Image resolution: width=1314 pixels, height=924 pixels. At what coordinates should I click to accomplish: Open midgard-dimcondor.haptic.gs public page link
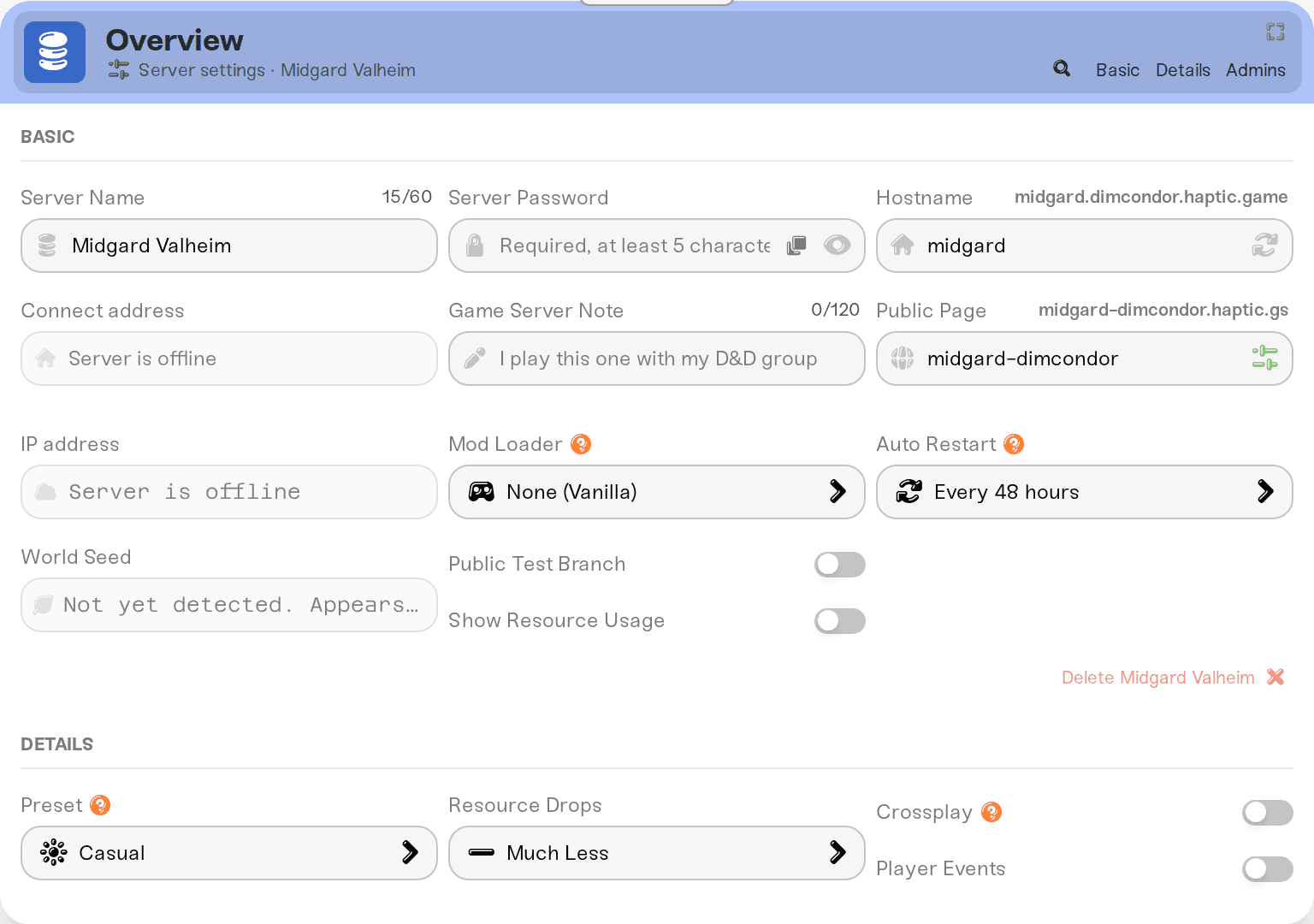(1163, 310)
